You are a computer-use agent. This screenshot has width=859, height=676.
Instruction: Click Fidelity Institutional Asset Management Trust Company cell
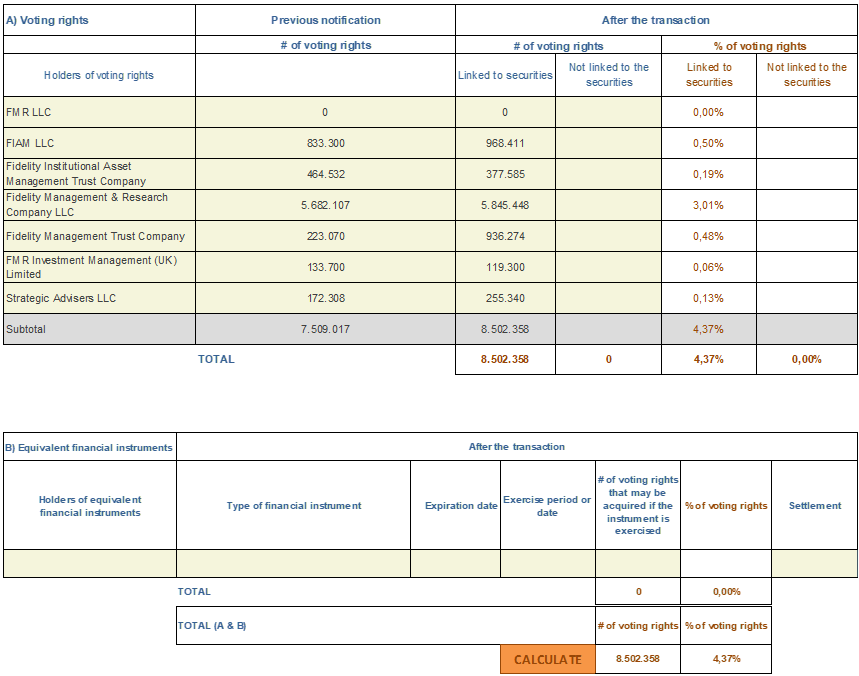tap(99, 174)
